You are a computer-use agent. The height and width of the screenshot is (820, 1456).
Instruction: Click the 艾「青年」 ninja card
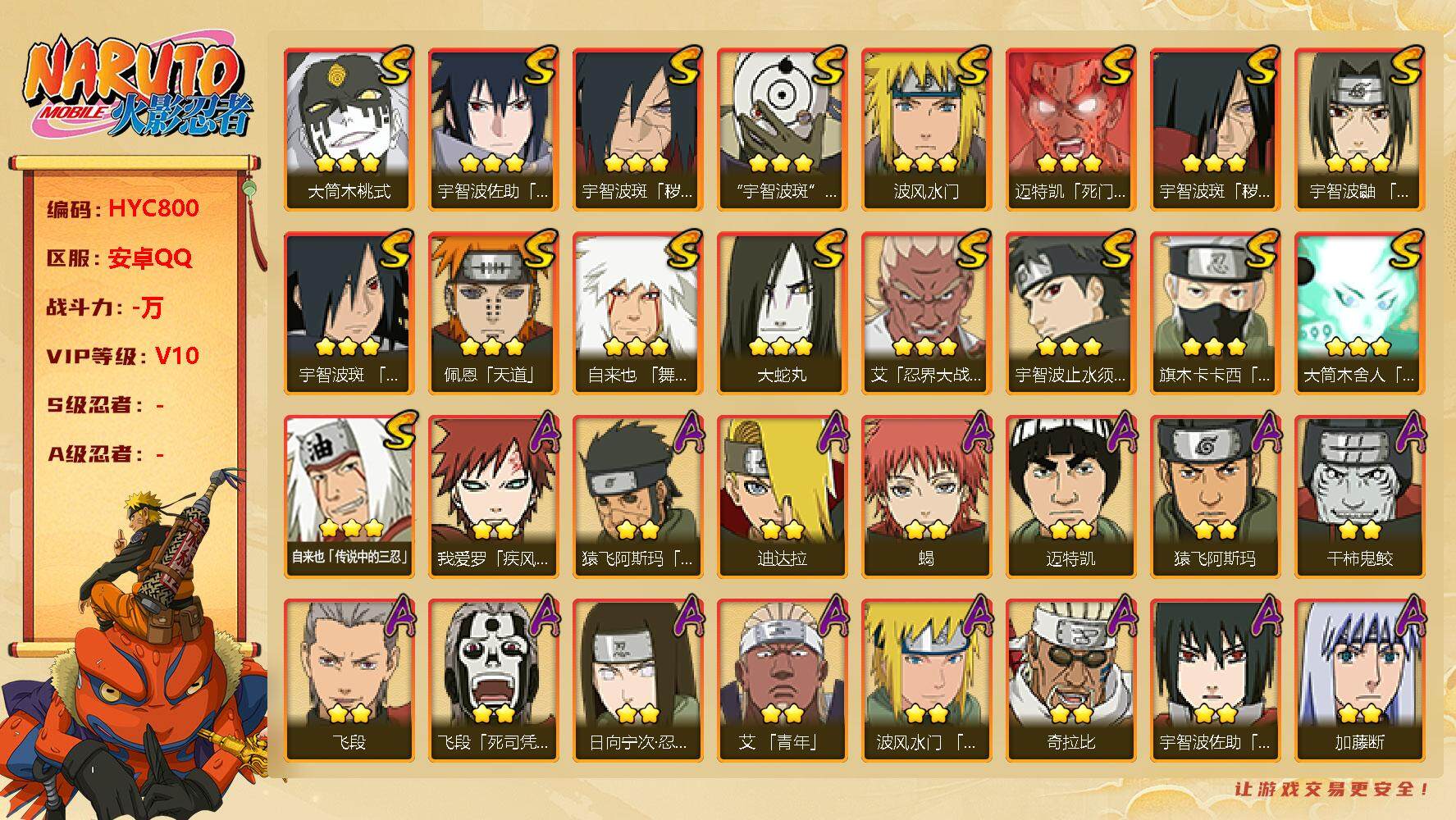click(x=783, y=681)
